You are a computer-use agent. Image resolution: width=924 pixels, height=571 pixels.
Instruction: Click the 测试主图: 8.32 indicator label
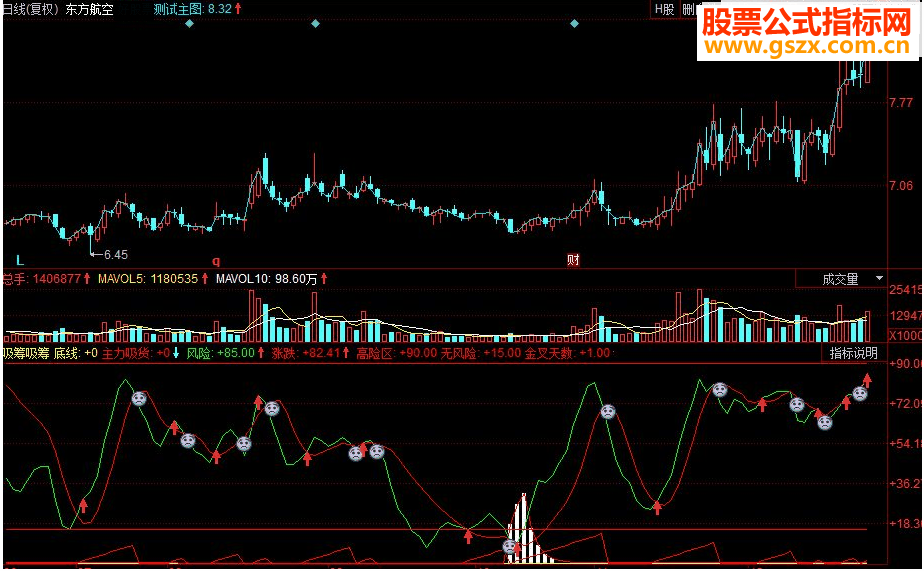(193, 9)
